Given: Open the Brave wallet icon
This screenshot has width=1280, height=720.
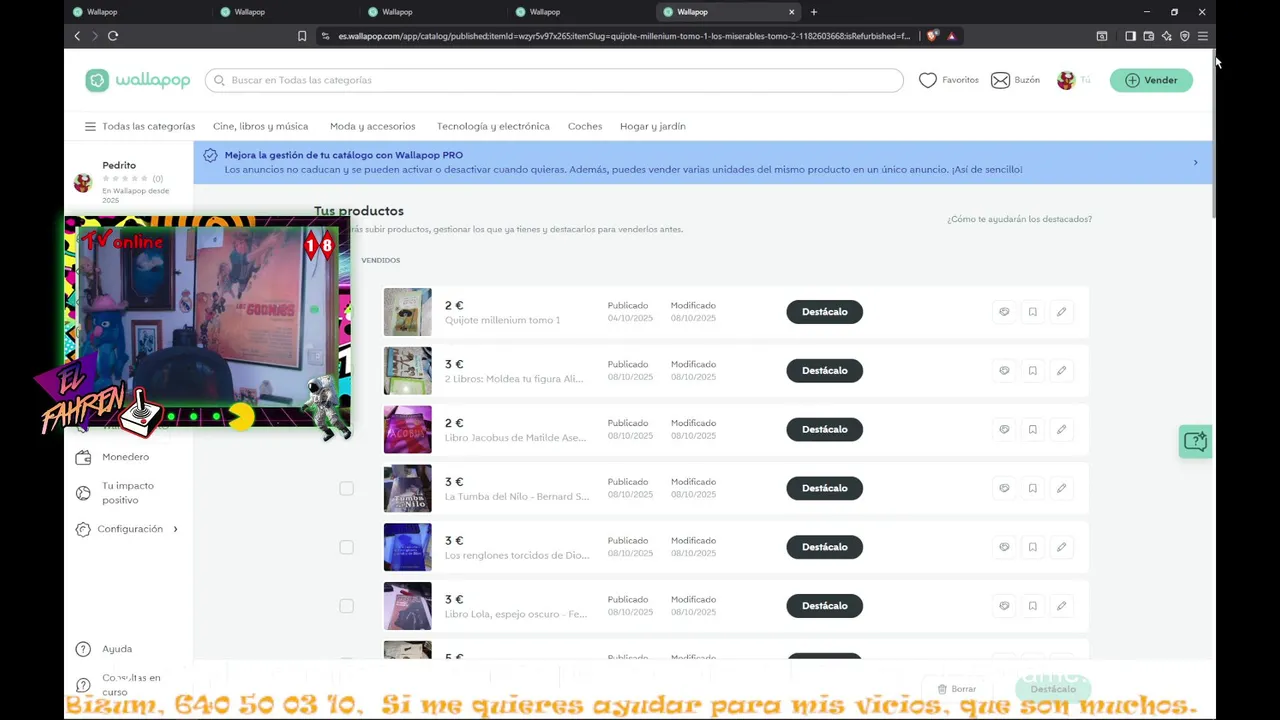Looking at the screenshot, I should pos(1149,36).
